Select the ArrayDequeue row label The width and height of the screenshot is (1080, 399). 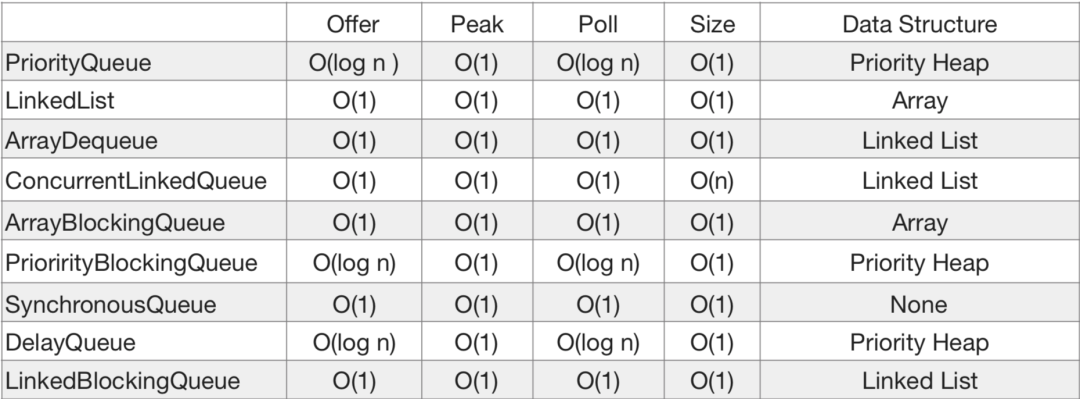point(81,141)
